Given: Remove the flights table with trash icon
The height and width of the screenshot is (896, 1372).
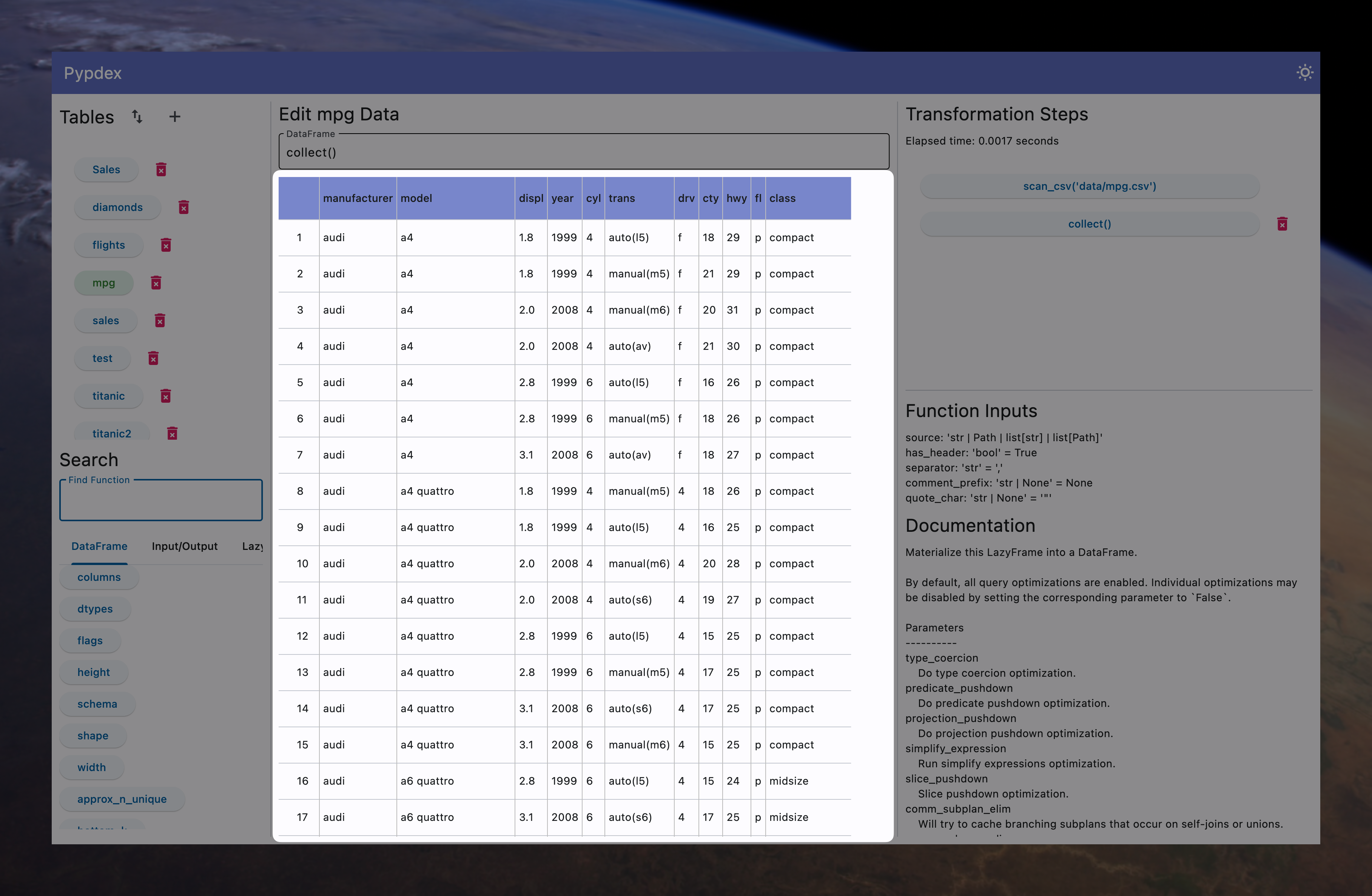Looking at the screenshot, I should click(166, 245).
